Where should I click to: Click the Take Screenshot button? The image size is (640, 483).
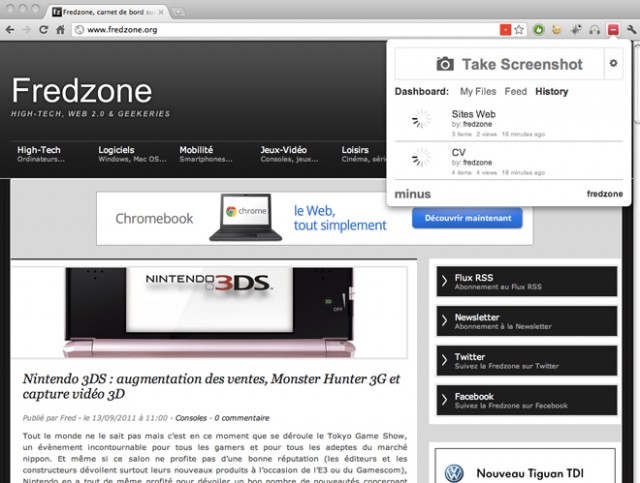[500, 64]
